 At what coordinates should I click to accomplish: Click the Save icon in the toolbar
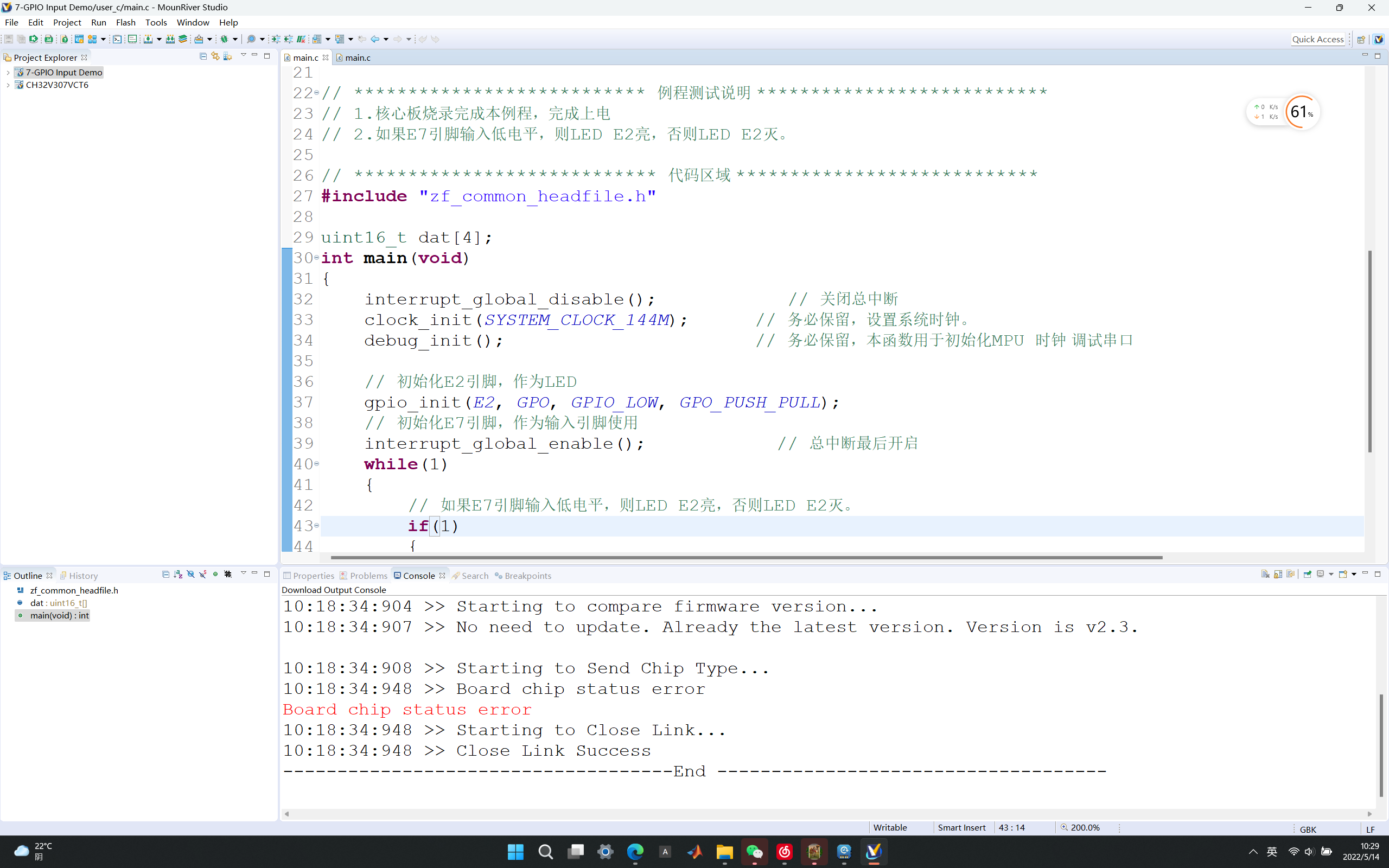pyautogui.click(x=8, y=39)
